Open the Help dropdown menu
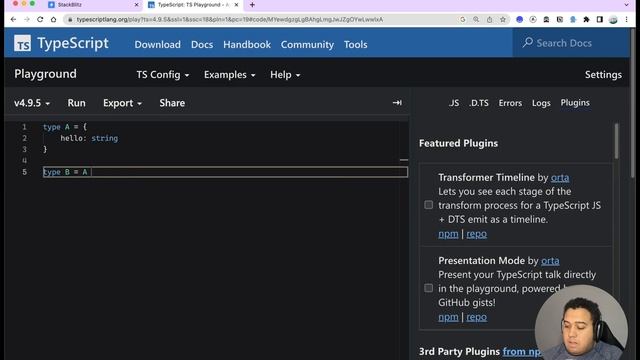Viewport: 640px width, 360px height. [285, 75]
